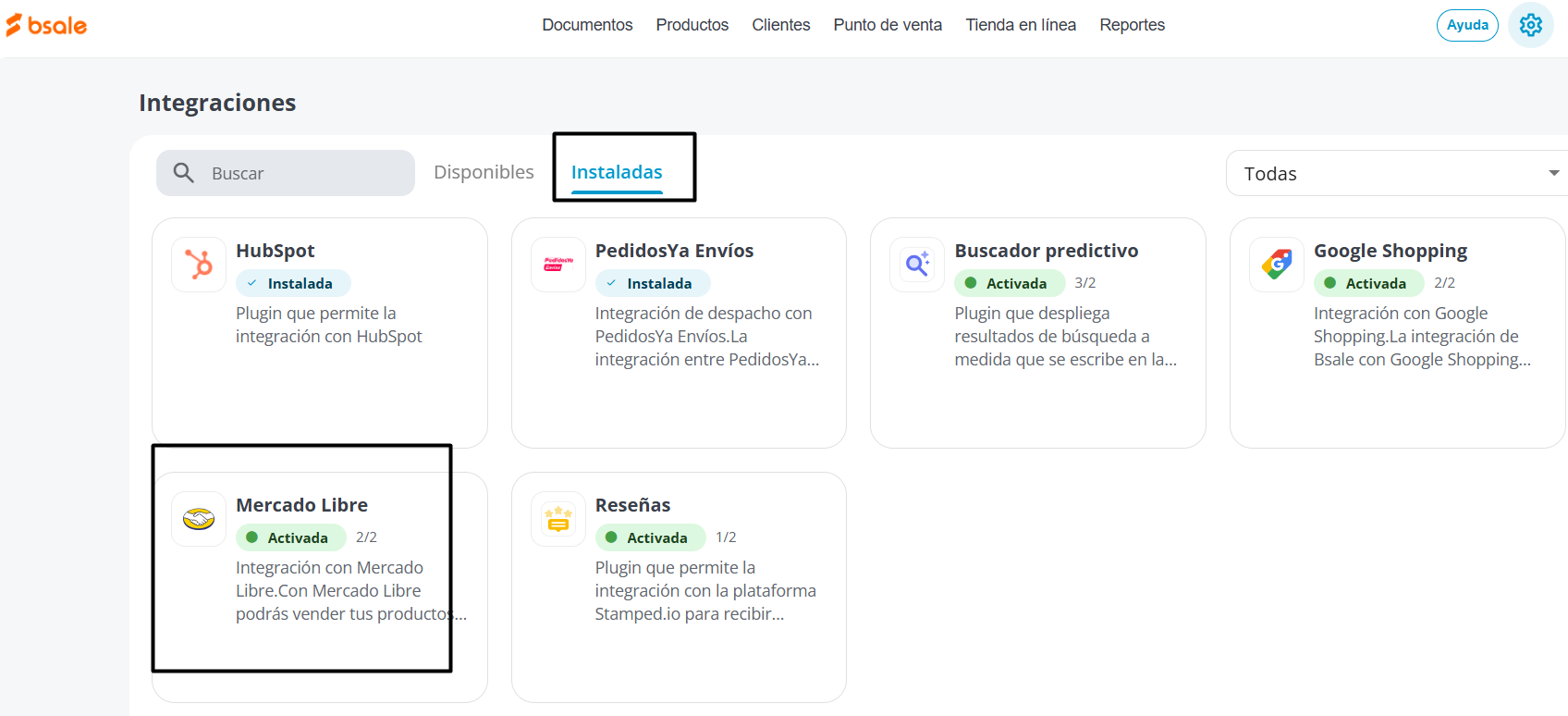Viewport: 1568px width, 716px height.
Task: Click the Buscador predictivo search icon
Action: (x=917, y=265)
